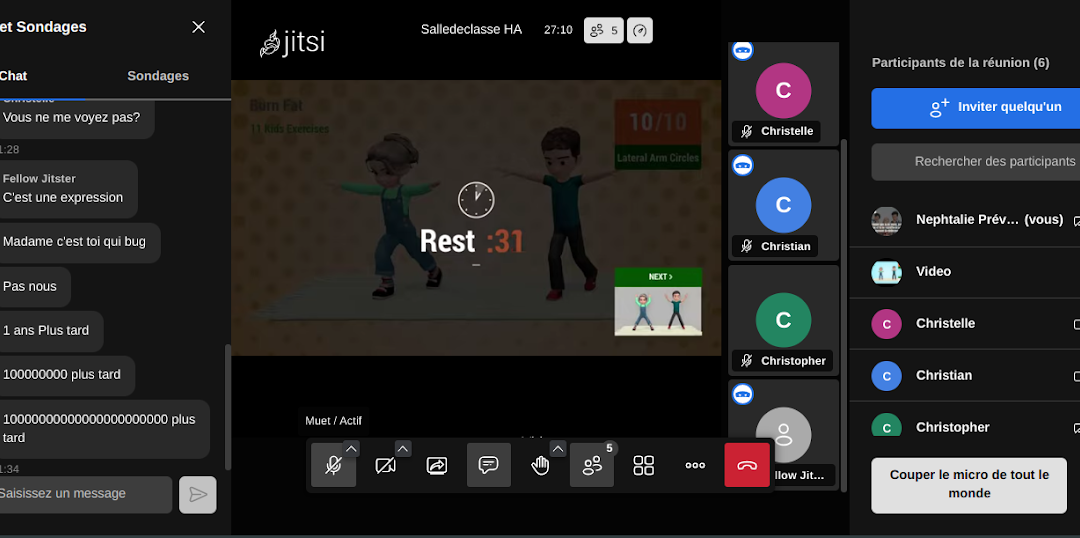The height and width of the screenshot is (538, 1080).
Task: Start screen sharing
Action: (x=437, y=465)
